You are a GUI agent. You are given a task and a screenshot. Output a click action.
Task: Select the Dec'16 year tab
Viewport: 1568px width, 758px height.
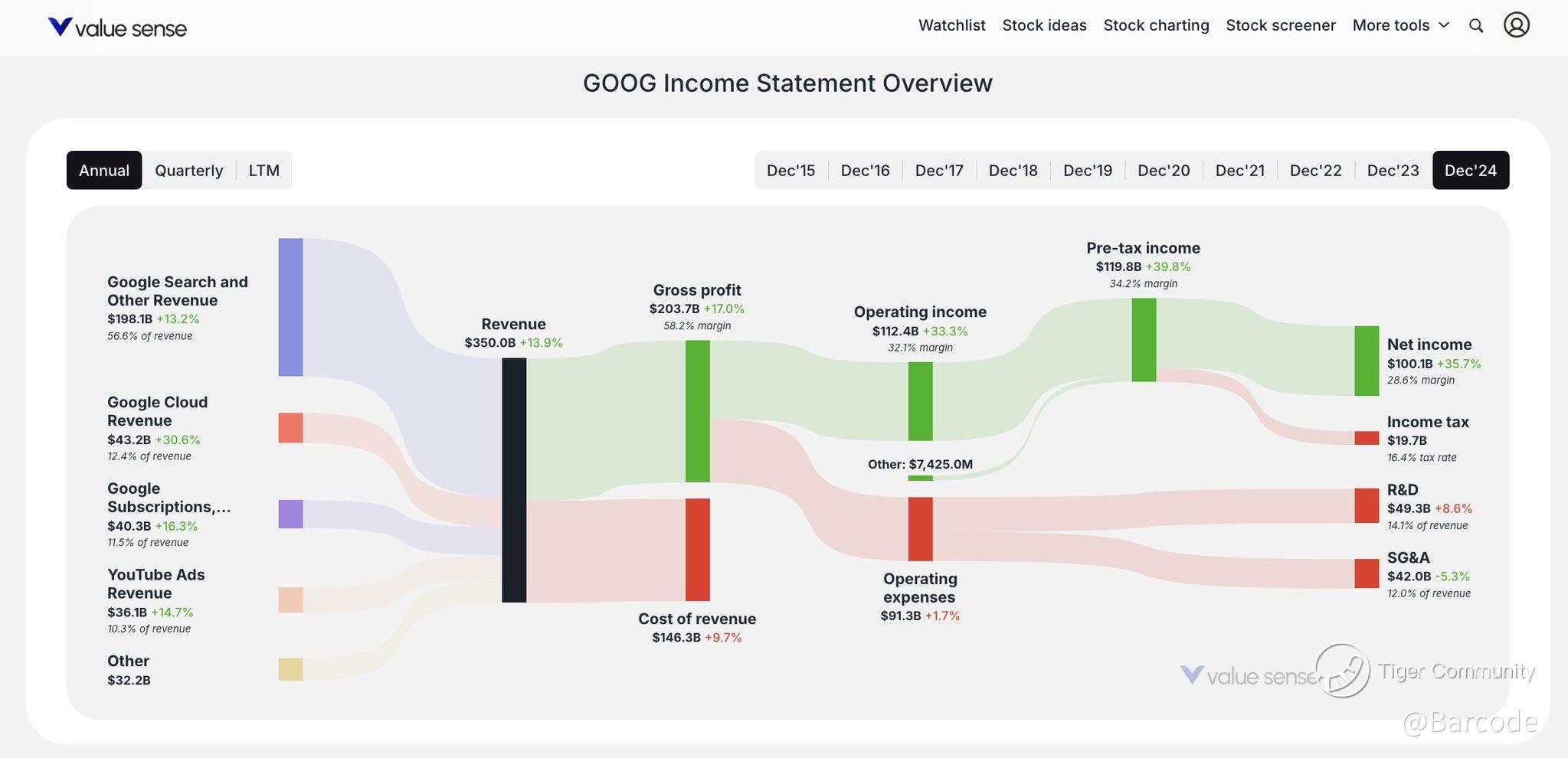(866, 170)
